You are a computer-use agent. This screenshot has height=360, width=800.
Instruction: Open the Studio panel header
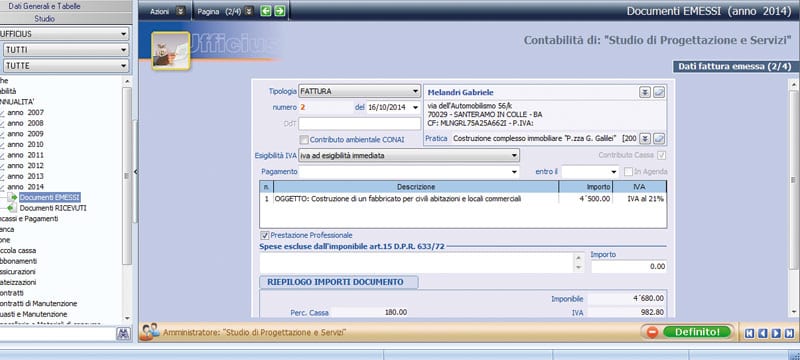(x=44, y=18)
